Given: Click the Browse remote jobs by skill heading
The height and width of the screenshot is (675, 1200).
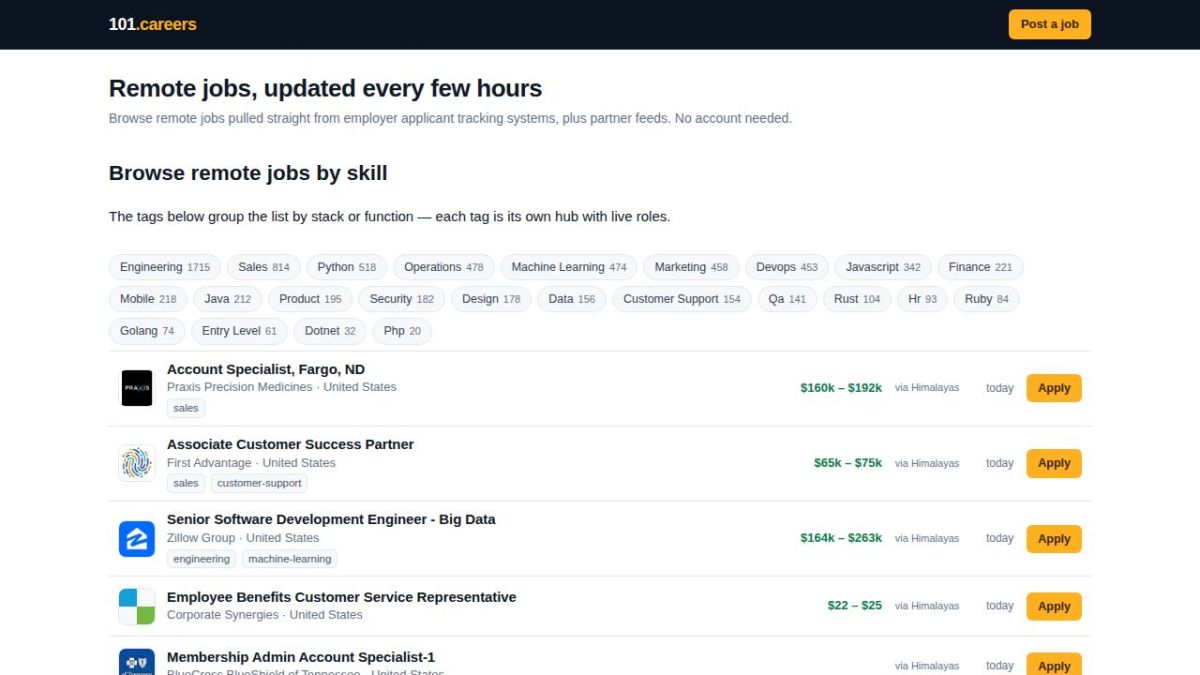Looking at the screenshot, I should (x=248, y=173).
